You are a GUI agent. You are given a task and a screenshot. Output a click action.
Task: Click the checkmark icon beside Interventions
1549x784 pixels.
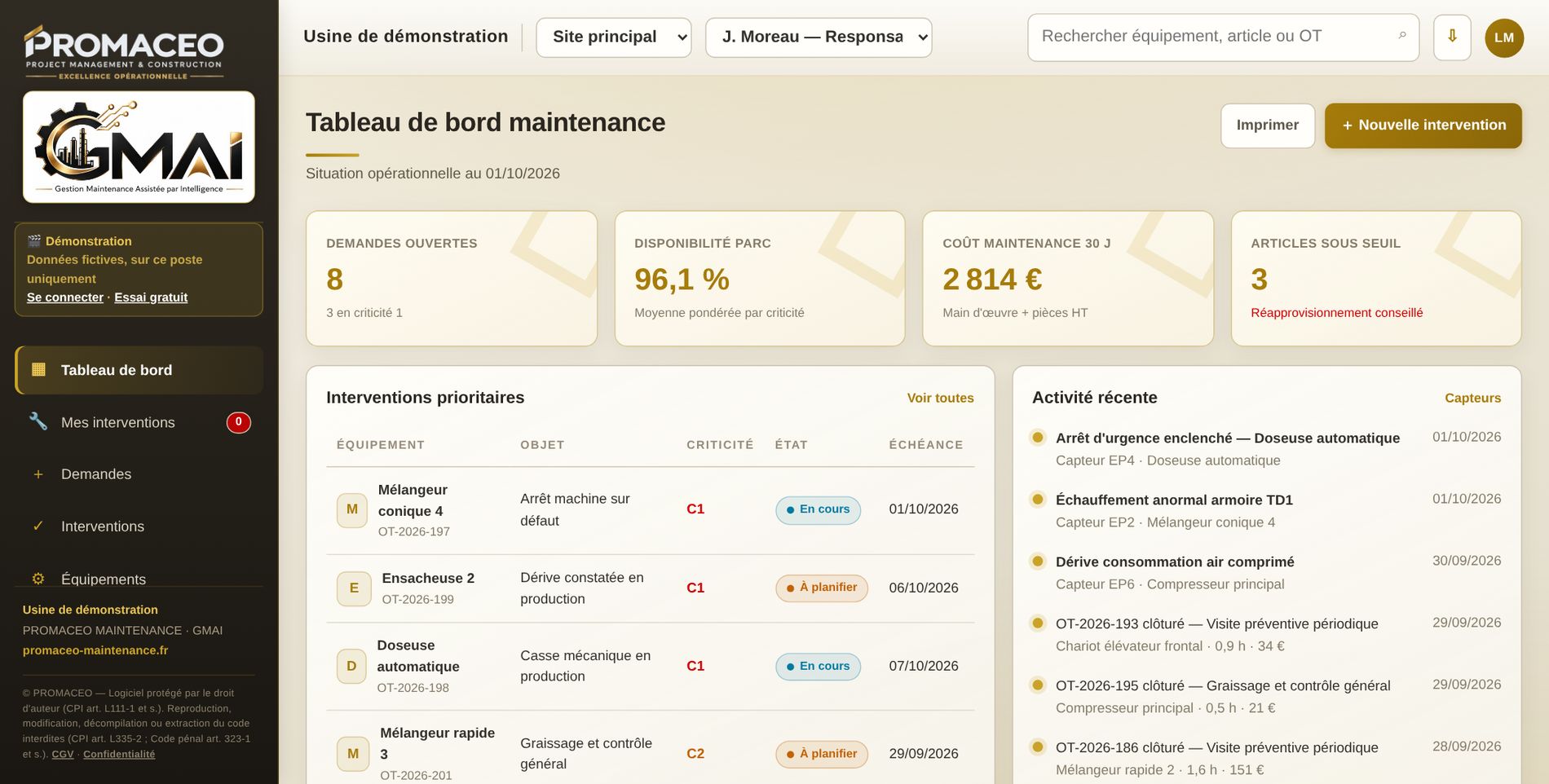[x=38, y=526]
